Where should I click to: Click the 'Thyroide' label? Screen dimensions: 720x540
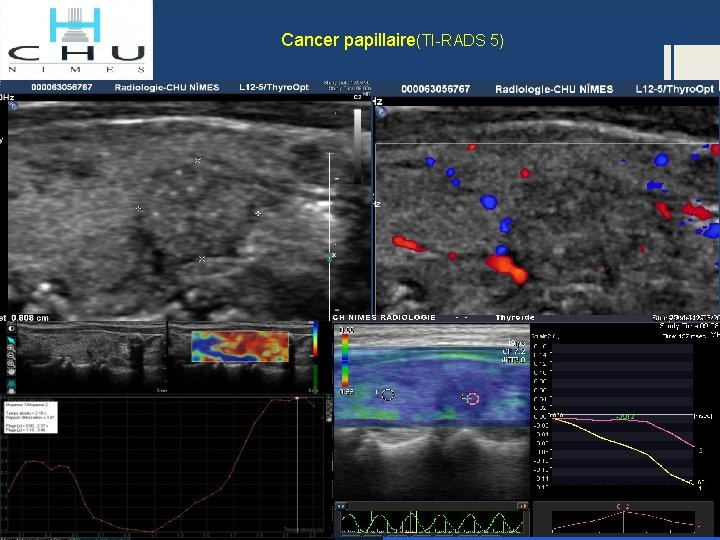click(515, 317)
